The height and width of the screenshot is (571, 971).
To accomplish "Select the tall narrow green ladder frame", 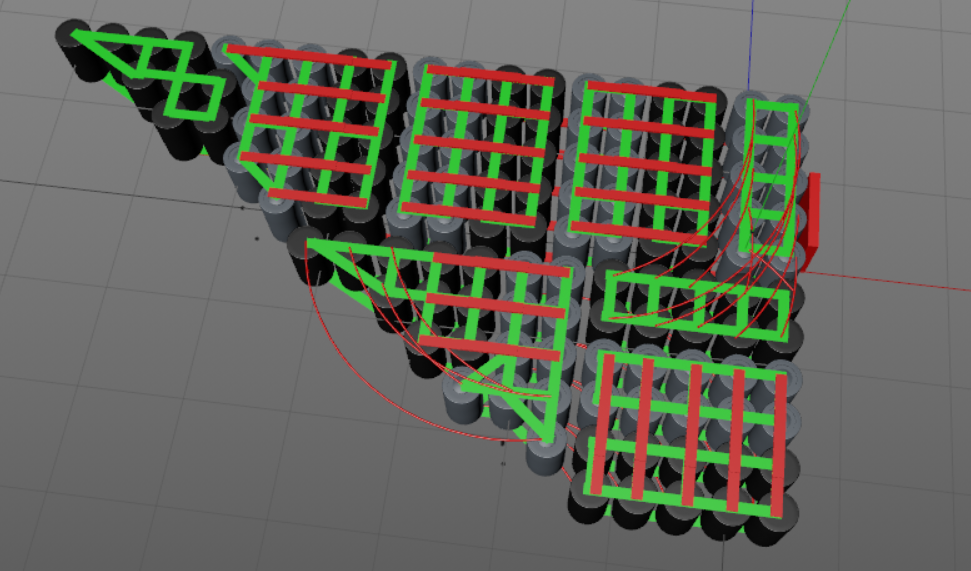I will pyautogui.click(x=769, y=177).
